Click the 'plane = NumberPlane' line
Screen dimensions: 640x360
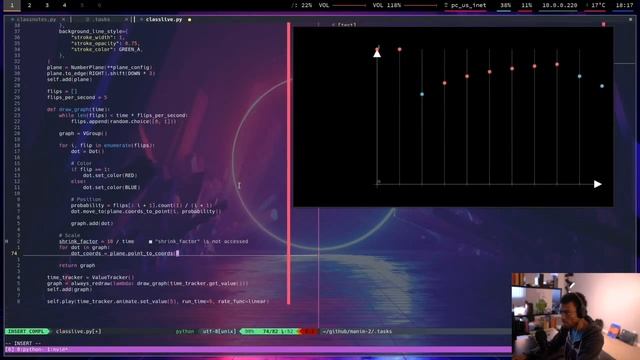pos(100,67)
